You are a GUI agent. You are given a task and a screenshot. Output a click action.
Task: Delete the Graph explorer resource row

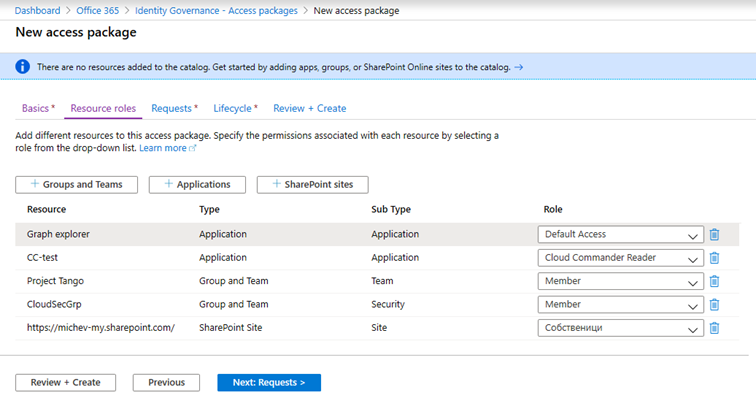[x=714, y=234]
